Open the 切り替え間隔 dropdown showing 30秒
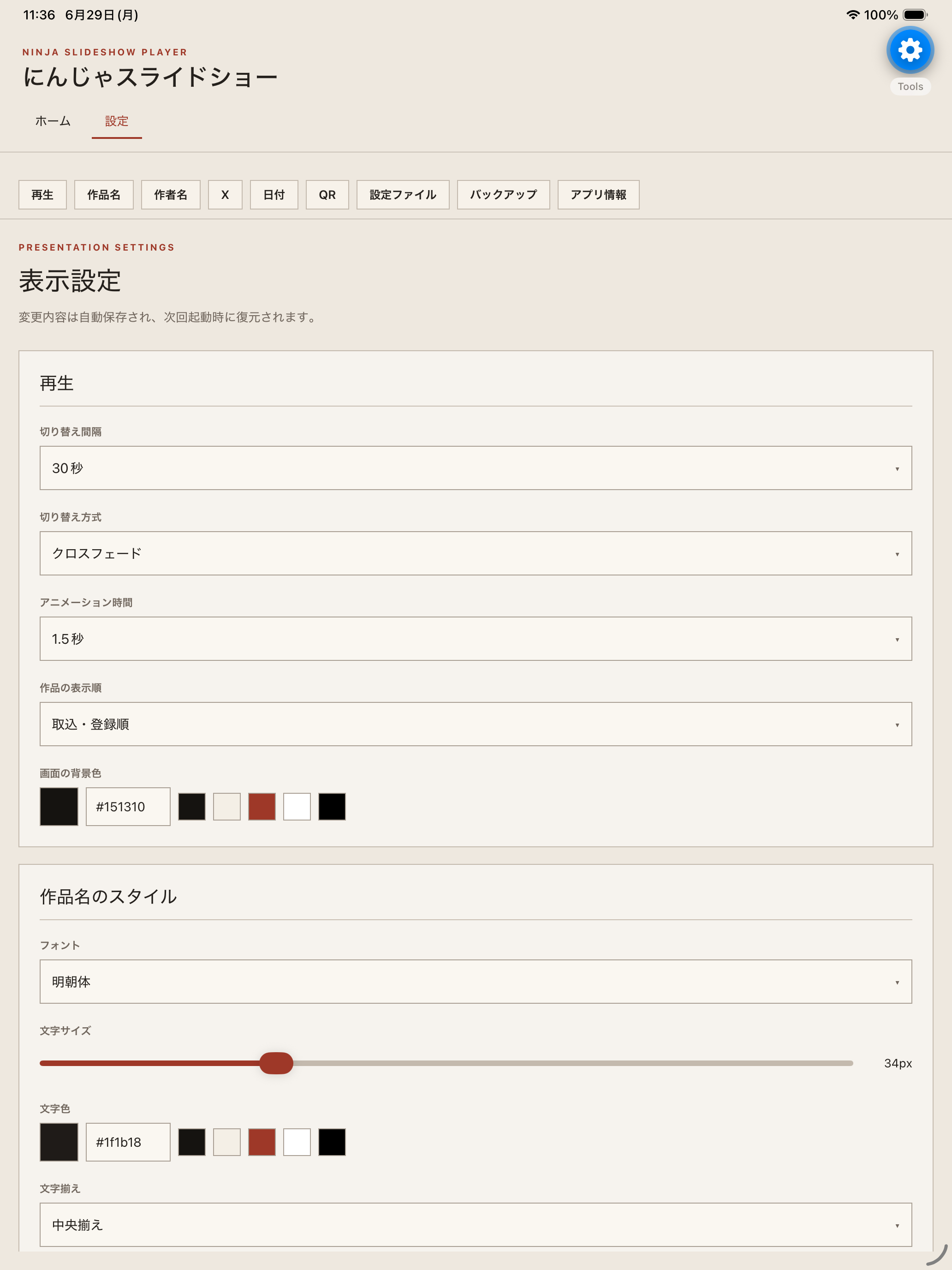The height and width of the screenshot is (1270, 952). pyautogui.click(x=476, y=468)
